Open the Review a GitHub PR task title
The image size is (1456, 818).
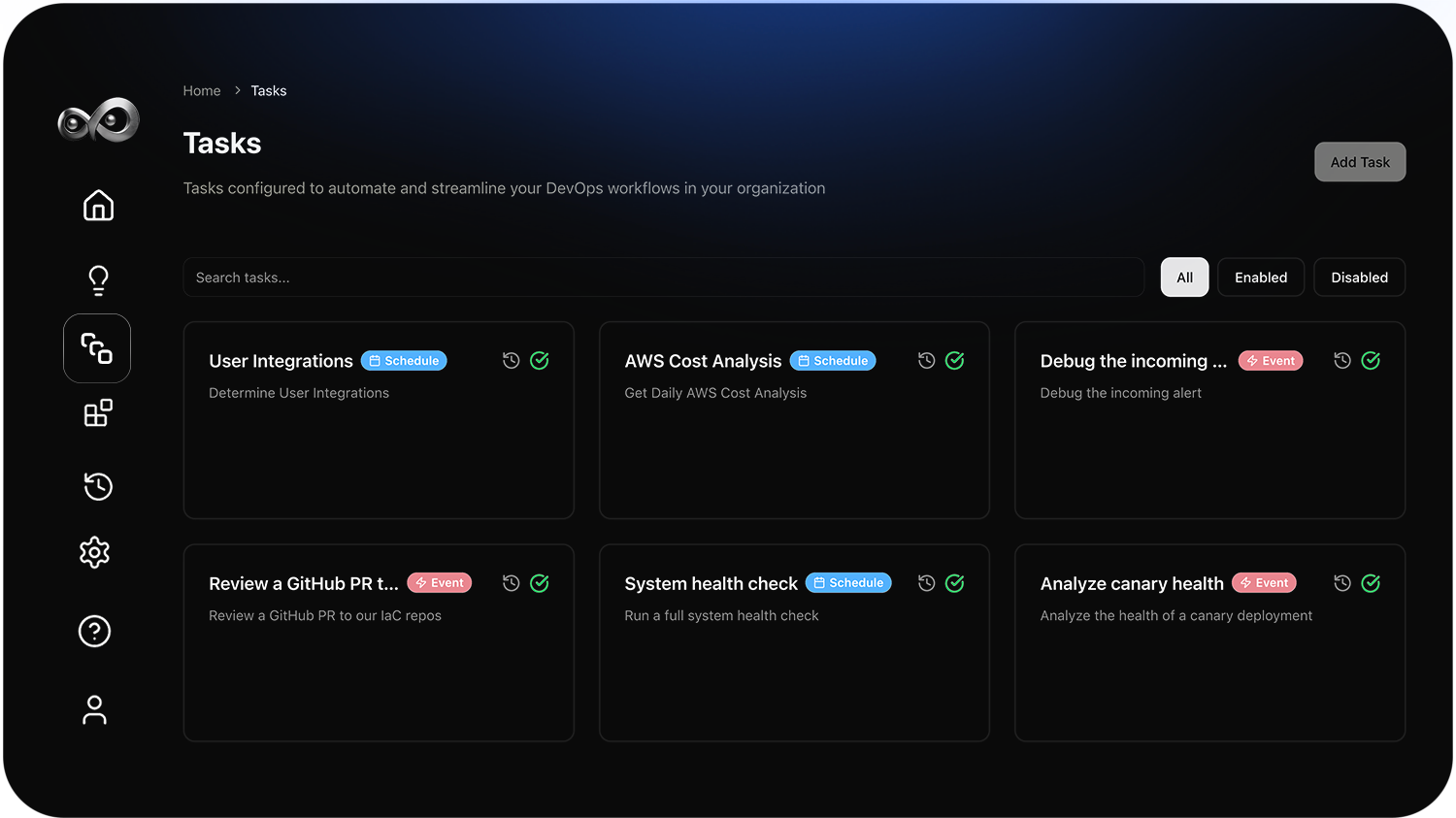pos(304,583)
